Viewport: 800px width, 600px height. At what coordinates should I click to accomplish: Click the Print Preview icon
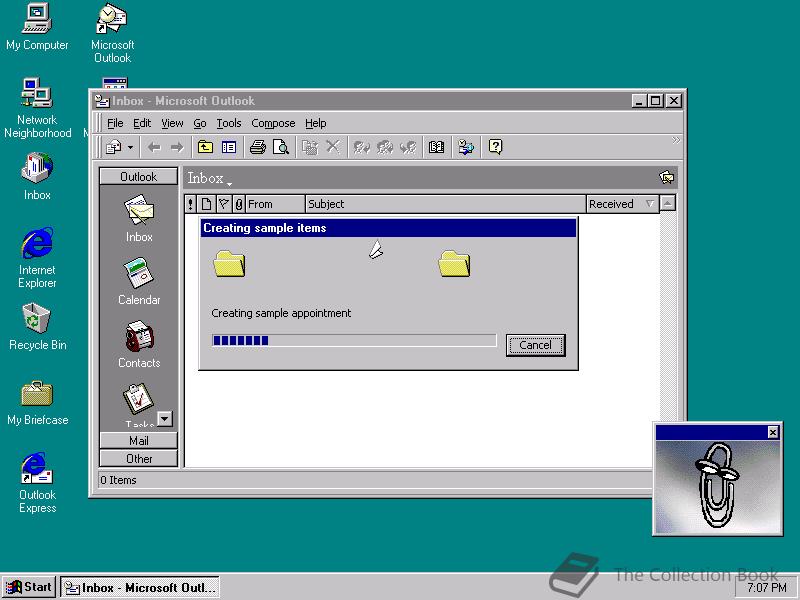[x=281, y=147]
